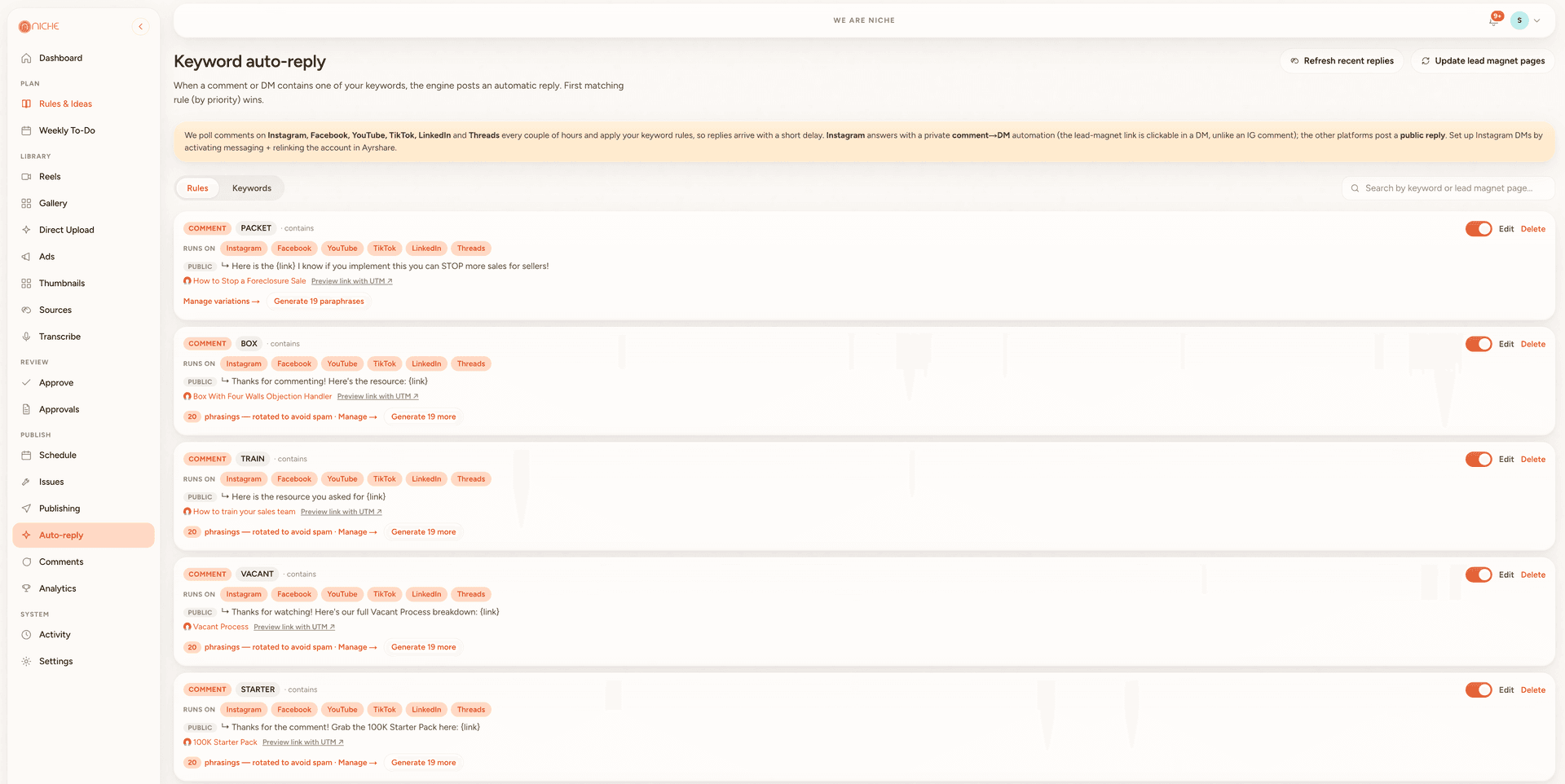Click Update lead magnet pages button
Screen dimensions: 1565x784
click(1483, 61)
